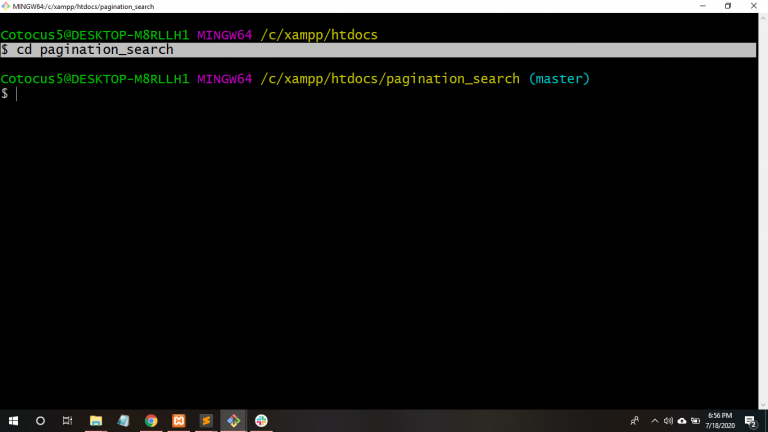Click the scrollbar up arrow
The width and height of the screenshot is (768, 432).
[763, 18]
